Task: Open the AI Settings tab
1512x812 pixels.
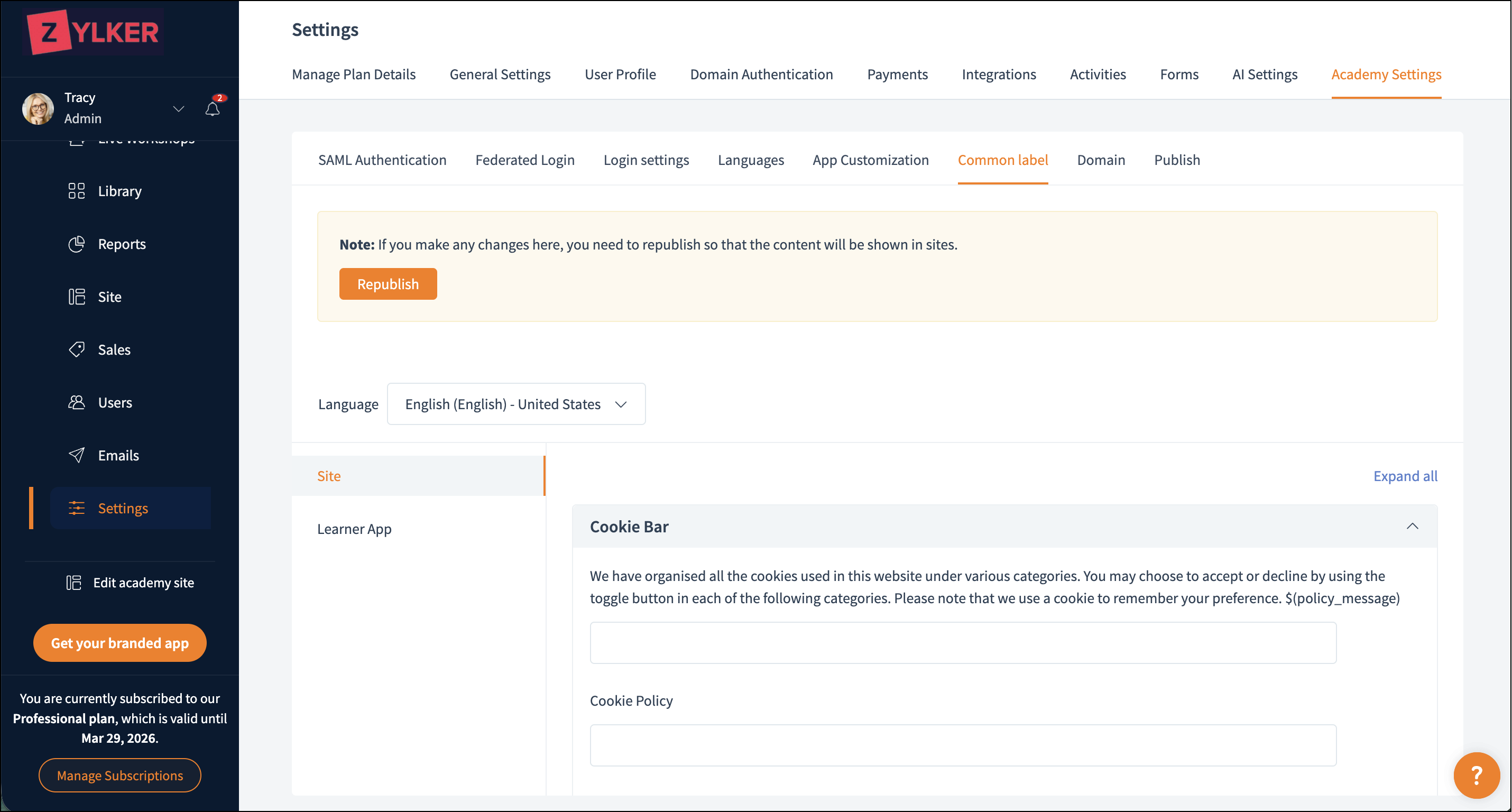Action: coord(1264,74)
